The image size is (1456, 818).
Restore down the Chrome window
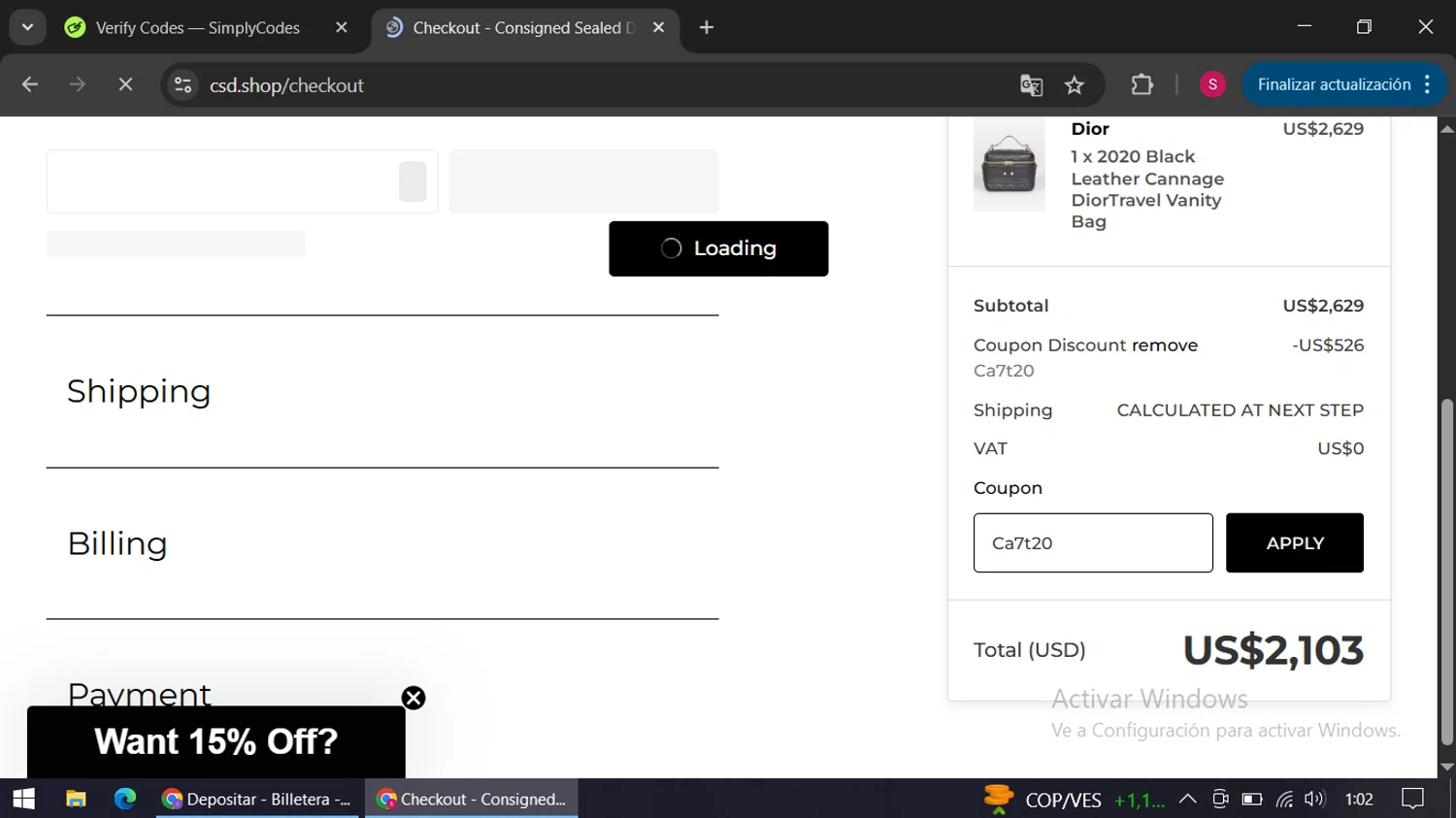coord(1364,26)
